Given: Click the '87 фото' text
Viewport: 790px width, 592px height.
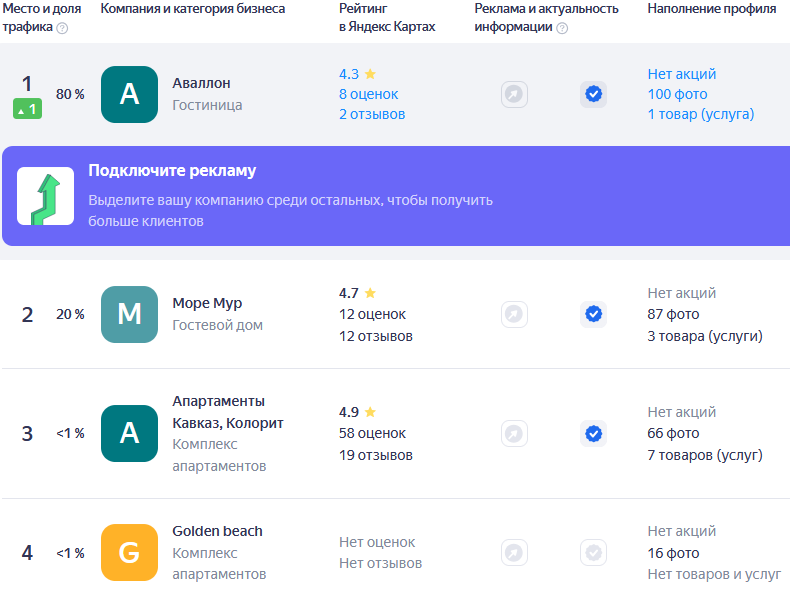Looking at the screenshot, I should click(x=674, y=314).
